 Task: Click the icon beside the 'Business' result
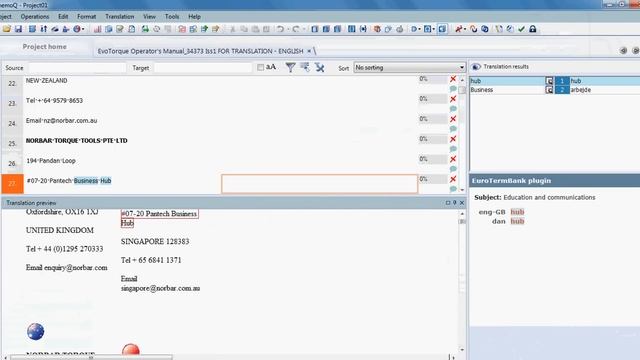tap(549, 90)
